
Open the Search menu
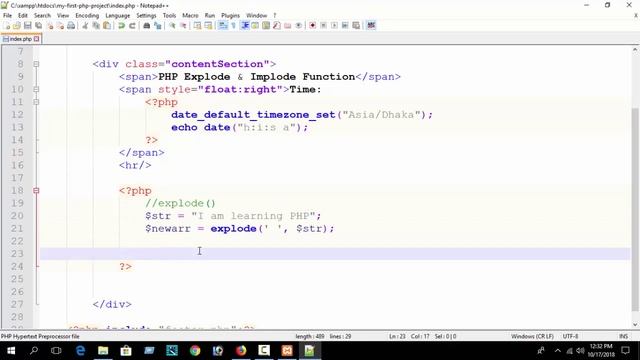coord(42,16)
